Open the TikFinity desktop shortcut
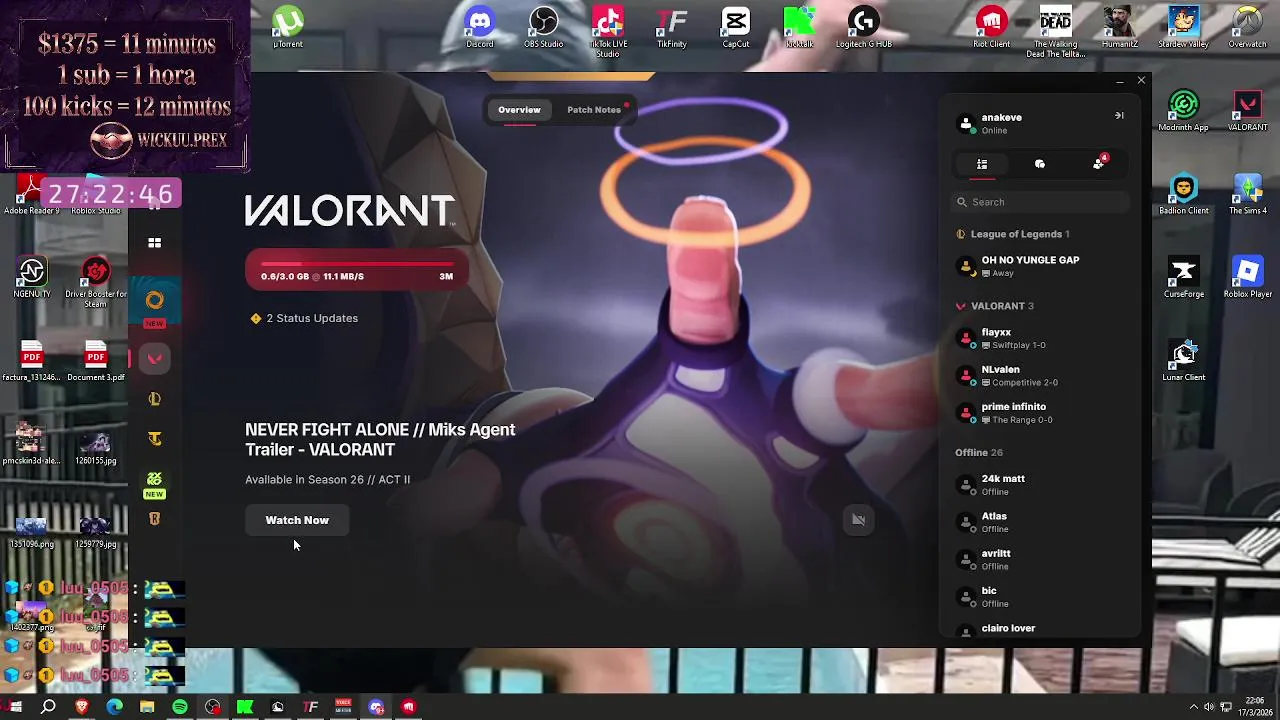Screen dimensions: 1280x720 point(672,27)
